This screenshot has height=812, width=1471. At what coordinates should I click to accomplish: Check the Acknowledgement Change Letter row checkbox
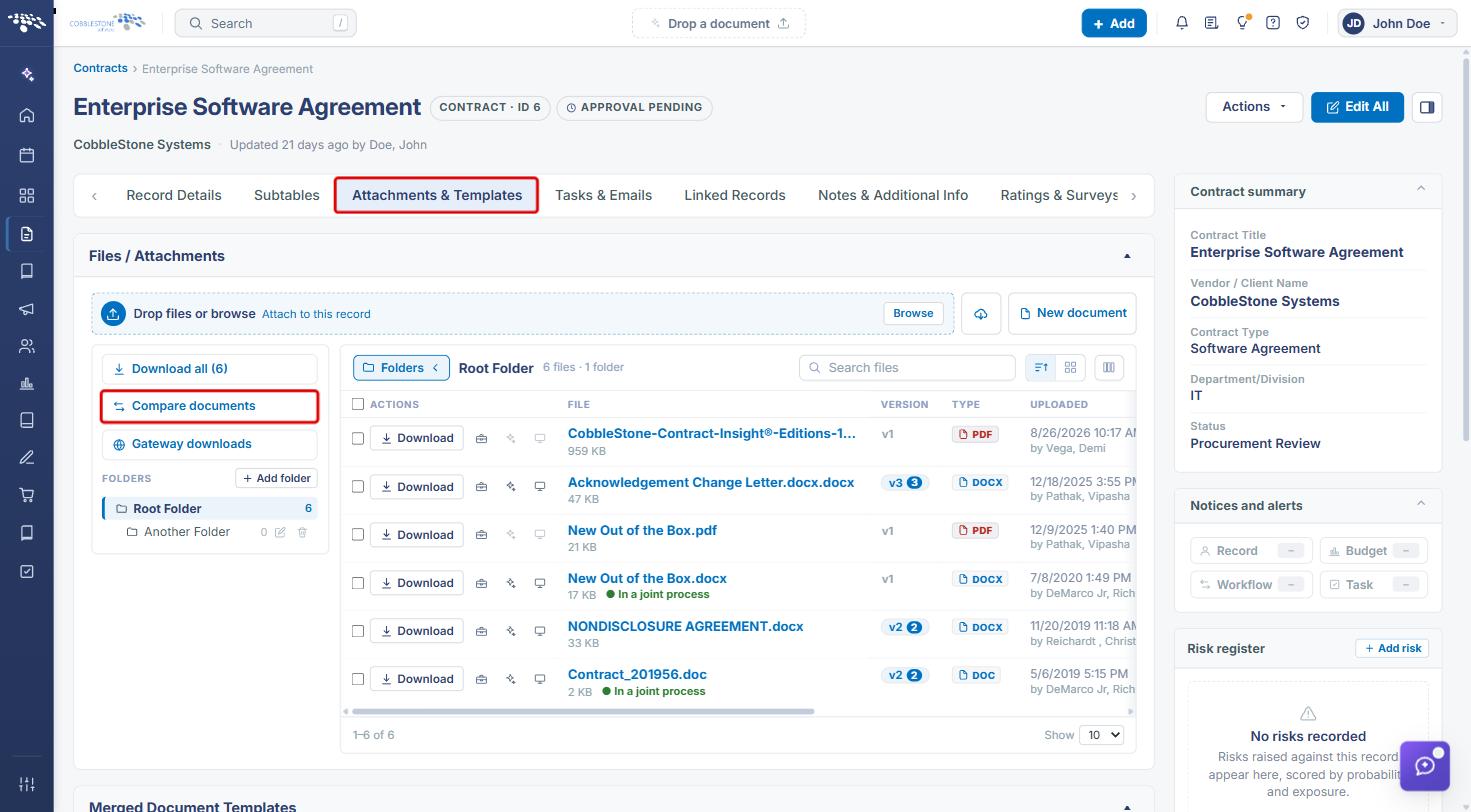(x=358, y=487)
